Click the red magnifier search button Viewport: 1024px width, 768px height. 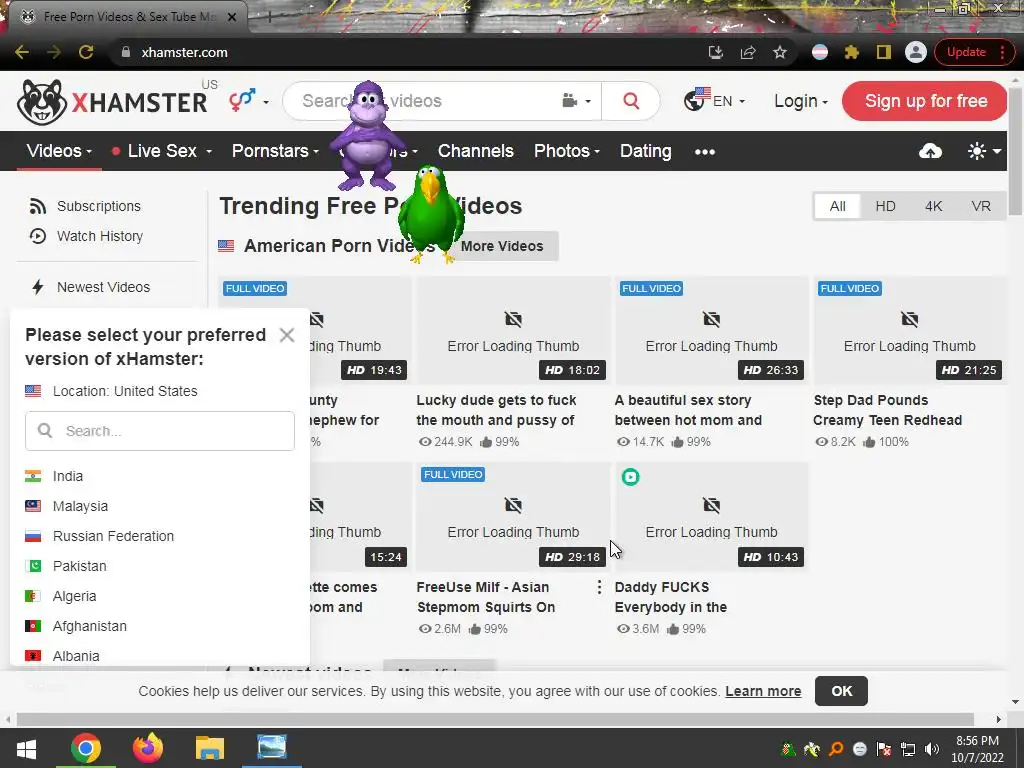click(631, 101)
